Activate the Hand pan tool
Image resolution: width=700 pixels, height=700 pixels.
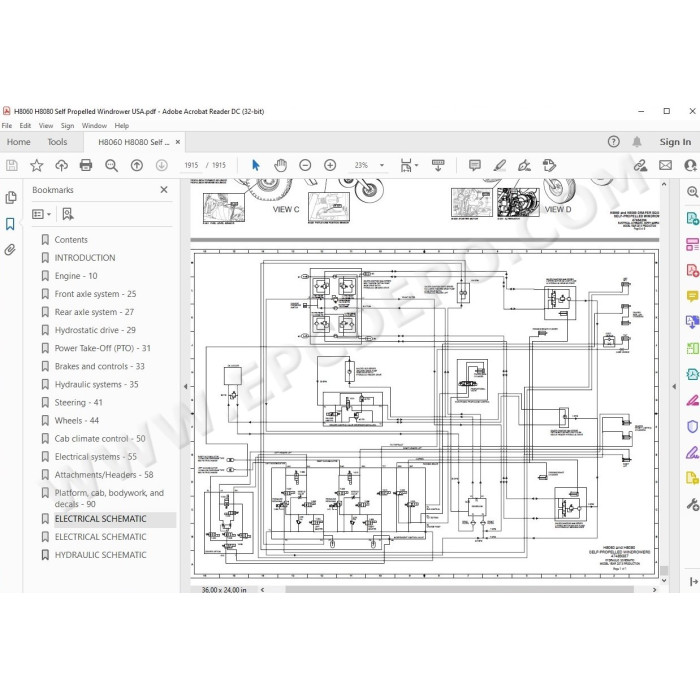(280, 165)
